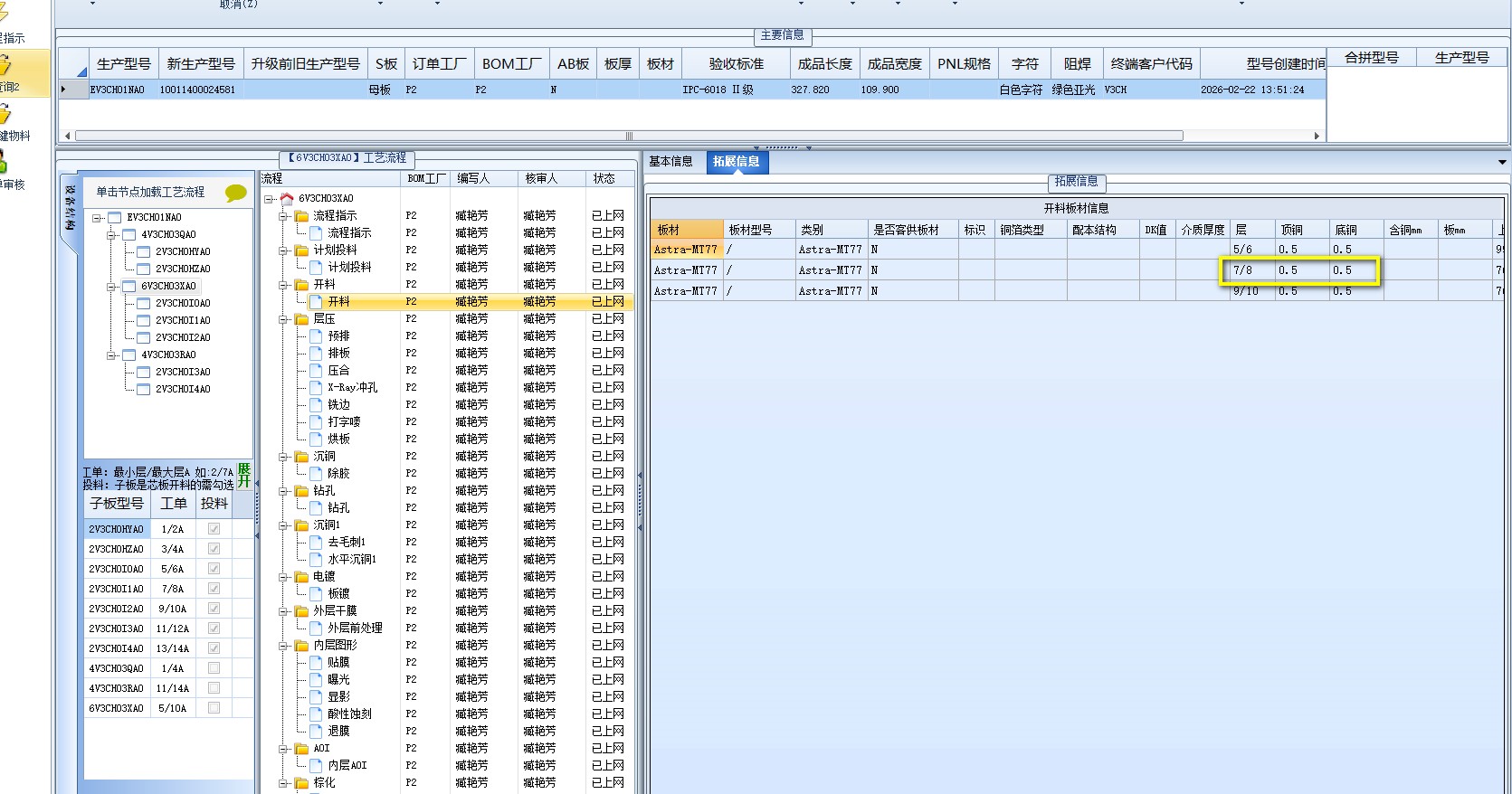Enable 投料 checkbox for 4V3CH03RA0 11/14A
This screenshot has height=794, width=1512.
pyautogui.click(x=214, y=688)
